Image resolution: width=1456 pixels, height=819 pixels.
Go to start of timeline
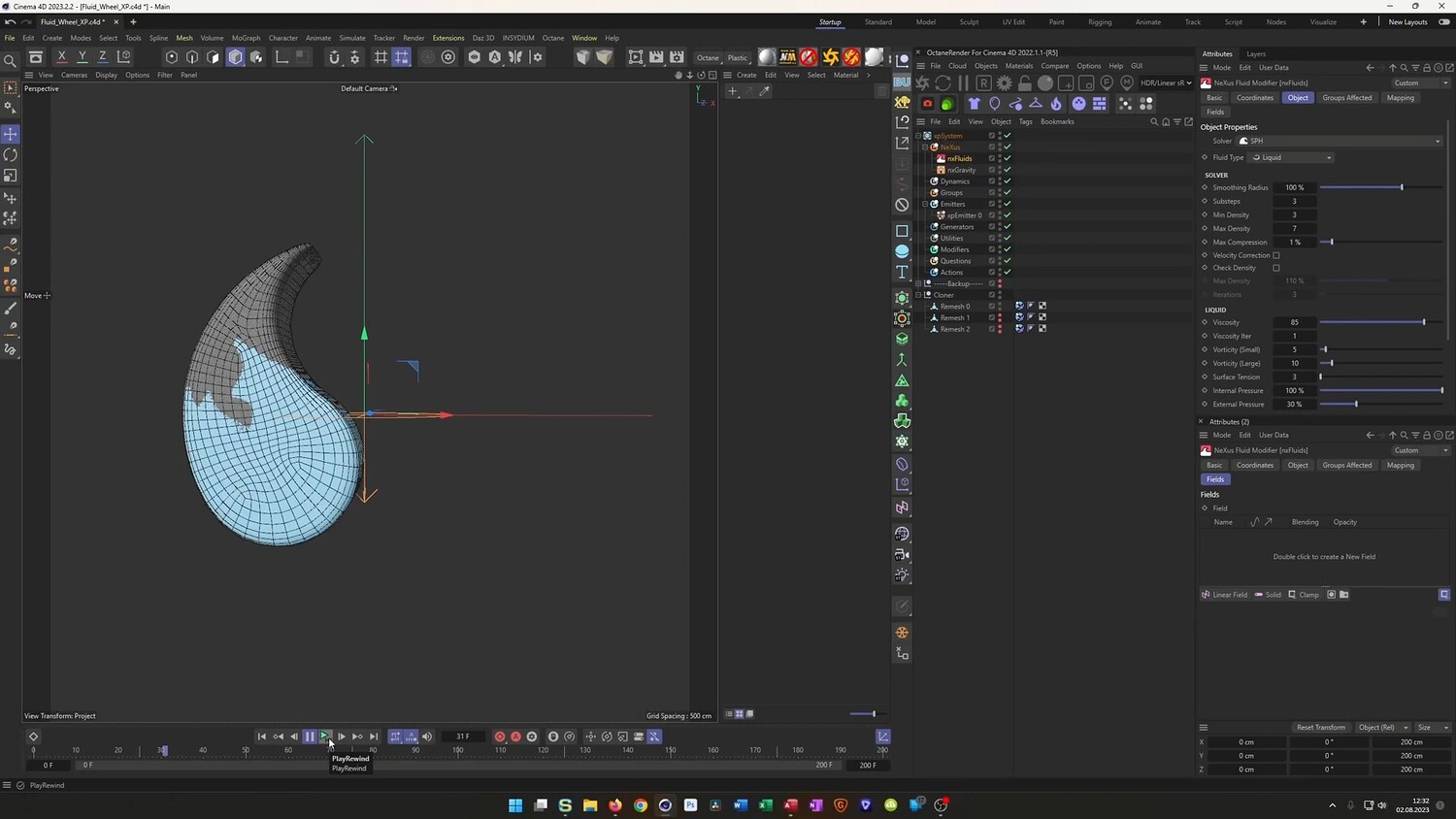[261, 737]
